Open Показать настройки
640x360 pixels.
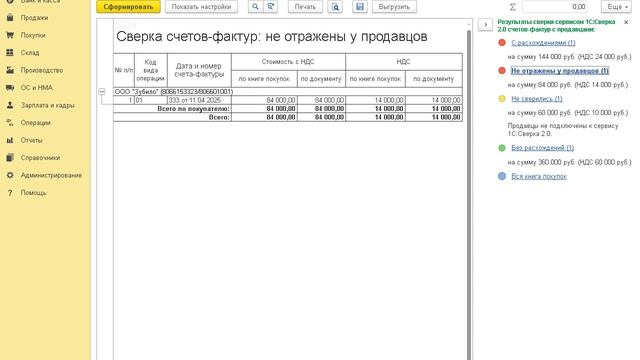(201, 7)
